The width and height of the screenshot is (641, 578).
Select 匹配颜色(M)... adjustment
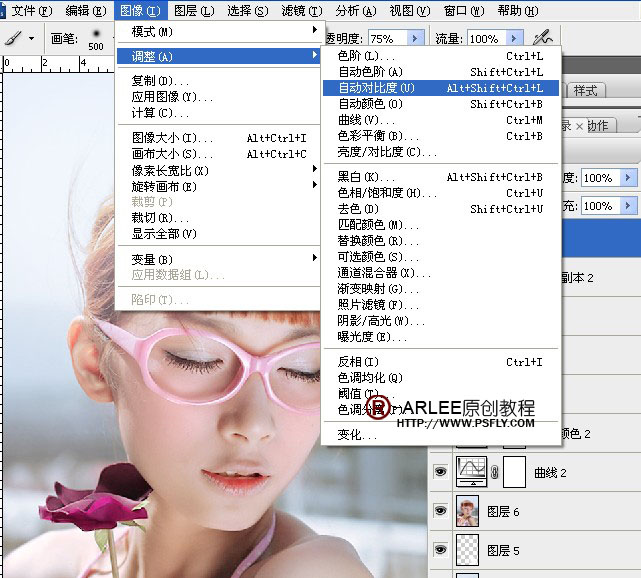(x=441, y=225)
